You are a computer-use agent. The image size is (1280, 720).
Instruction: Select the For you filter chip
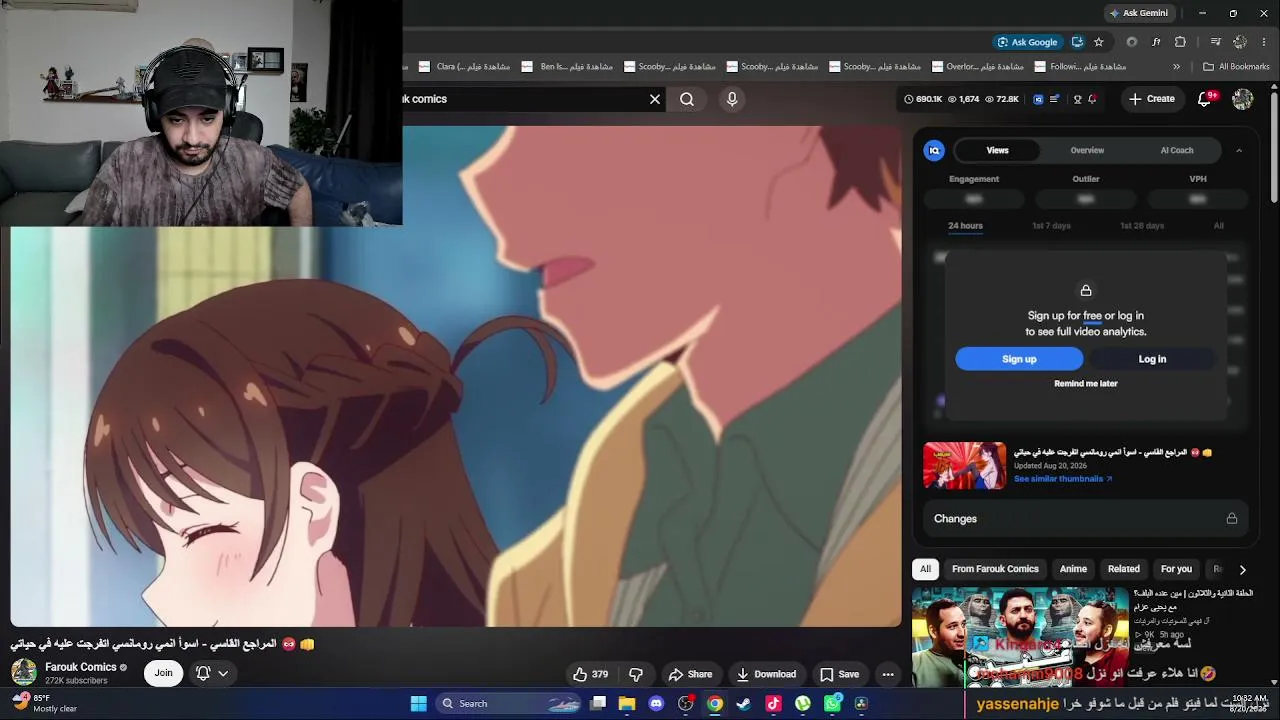pos(1176,569)
